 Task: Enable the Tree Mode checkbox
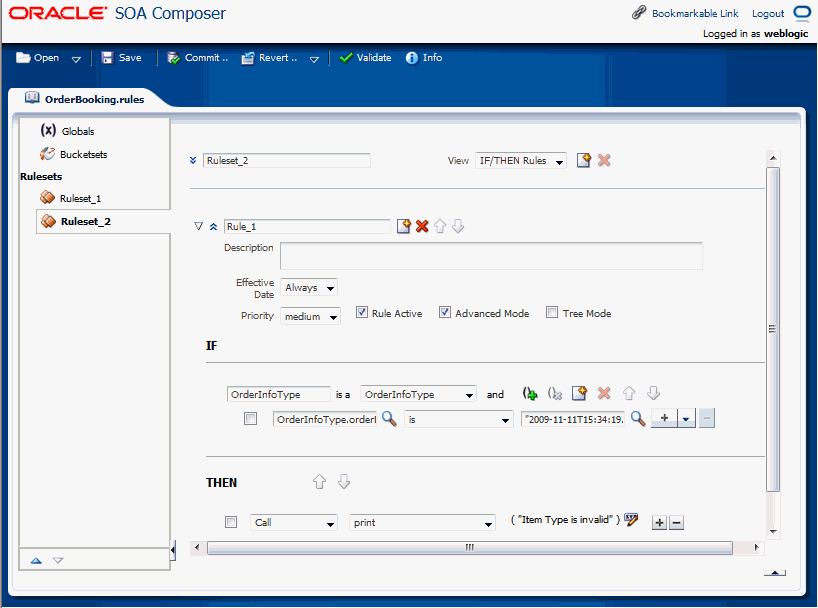click(552, 313)
